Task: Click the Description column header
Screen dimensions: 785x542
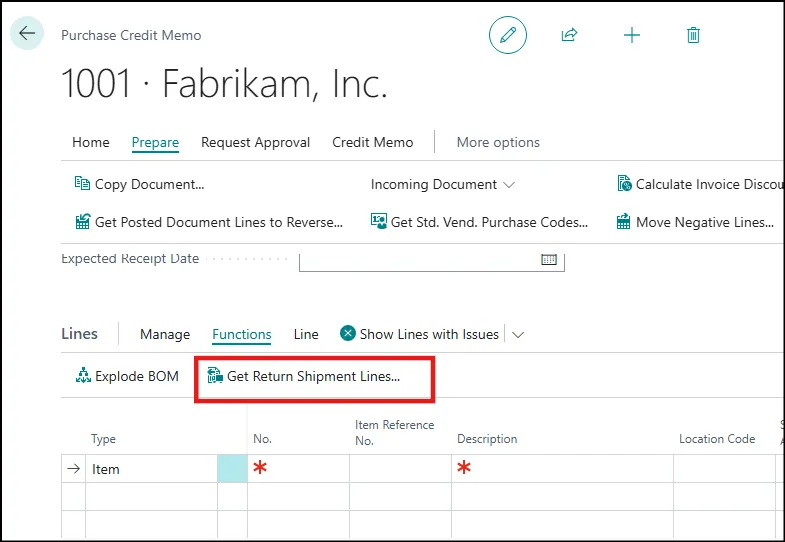Action: coord(487,439)
